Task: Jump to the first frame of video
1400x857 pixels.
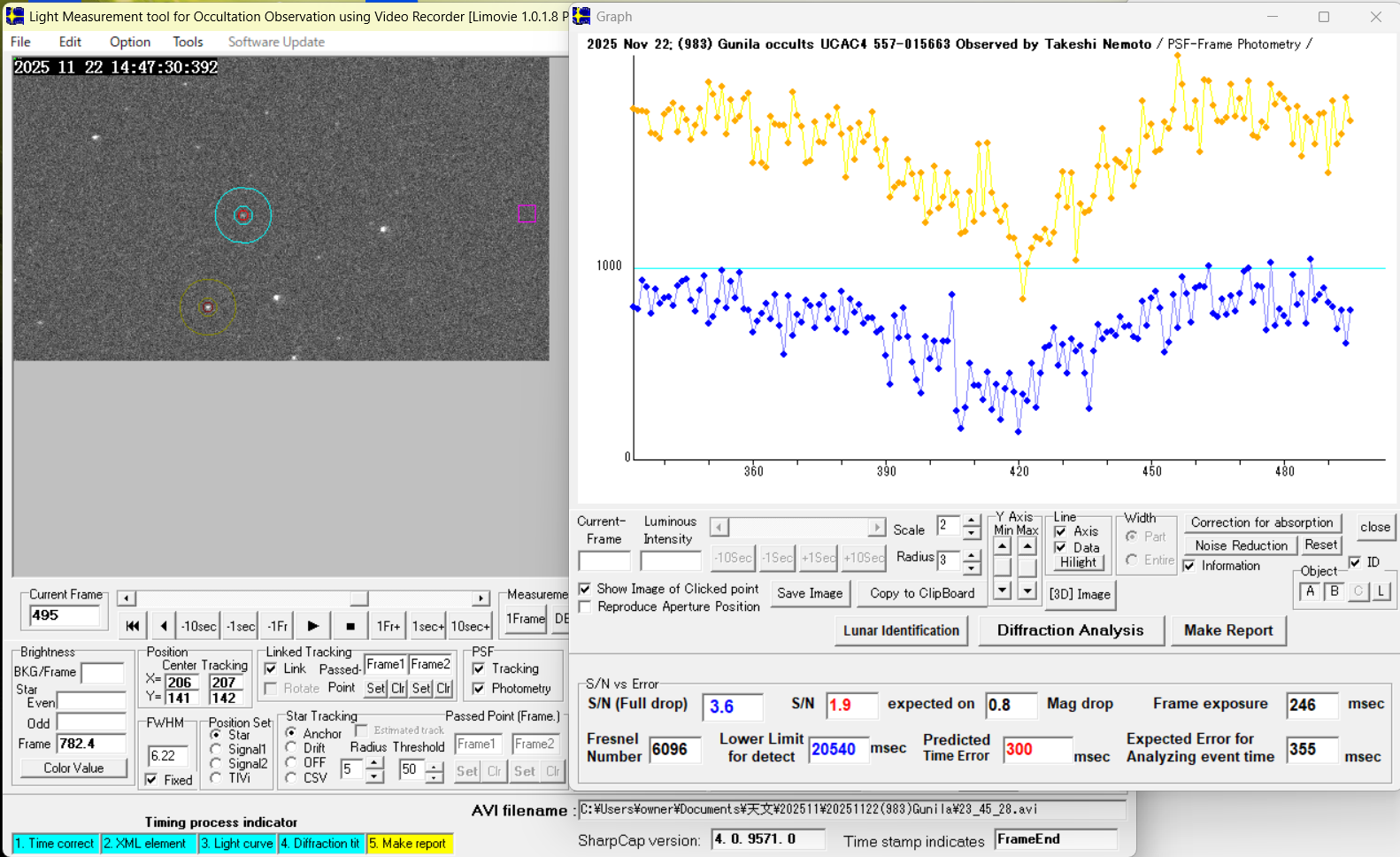Action: (x=132, y=626)
